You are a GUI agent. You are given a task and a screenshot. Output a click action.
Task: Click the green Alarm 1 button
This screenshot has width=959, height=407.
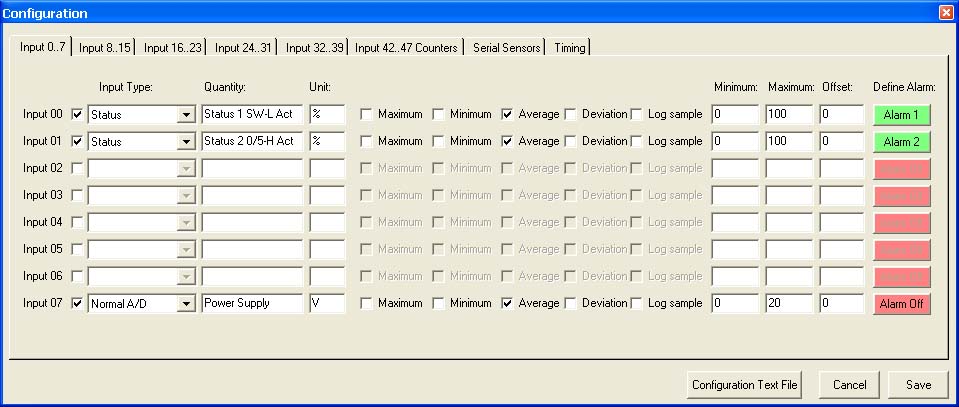pyautogui.click(x=901, y=114)
